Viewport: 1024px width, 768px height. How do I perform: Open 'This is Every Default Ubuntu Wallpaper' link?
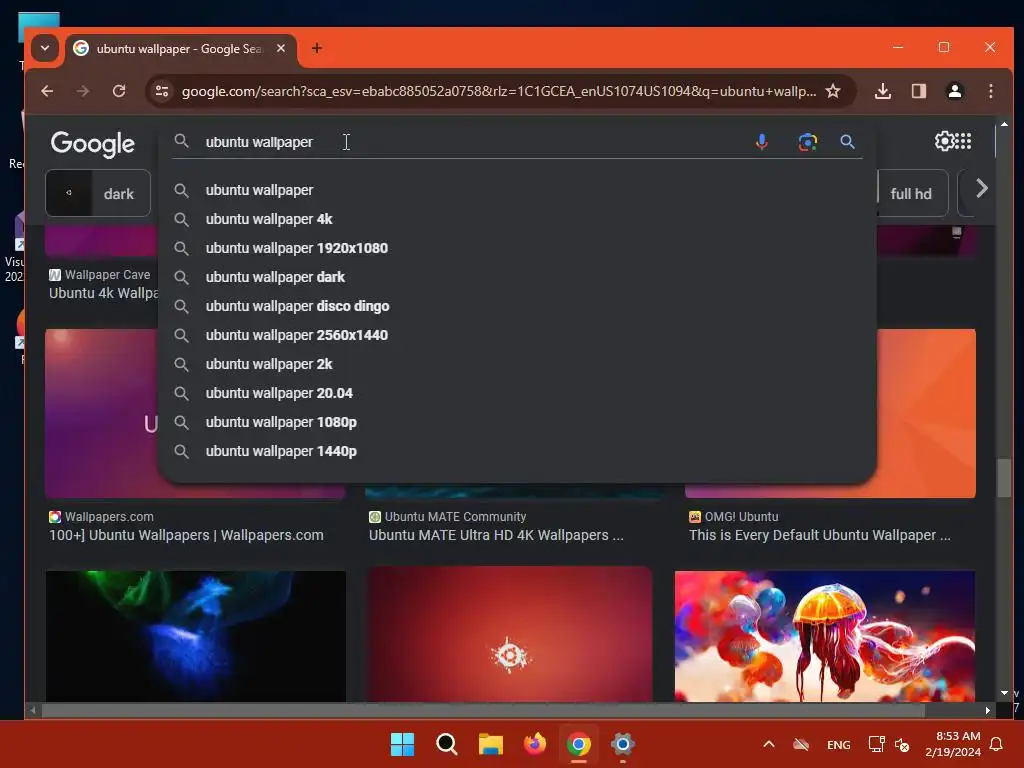point(820,535)
